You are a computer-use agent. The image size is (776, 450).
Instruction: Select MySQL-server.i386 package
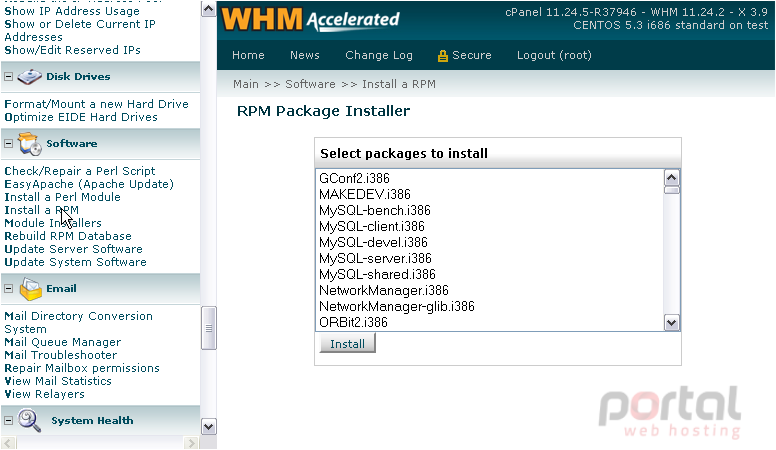(375, 258)
